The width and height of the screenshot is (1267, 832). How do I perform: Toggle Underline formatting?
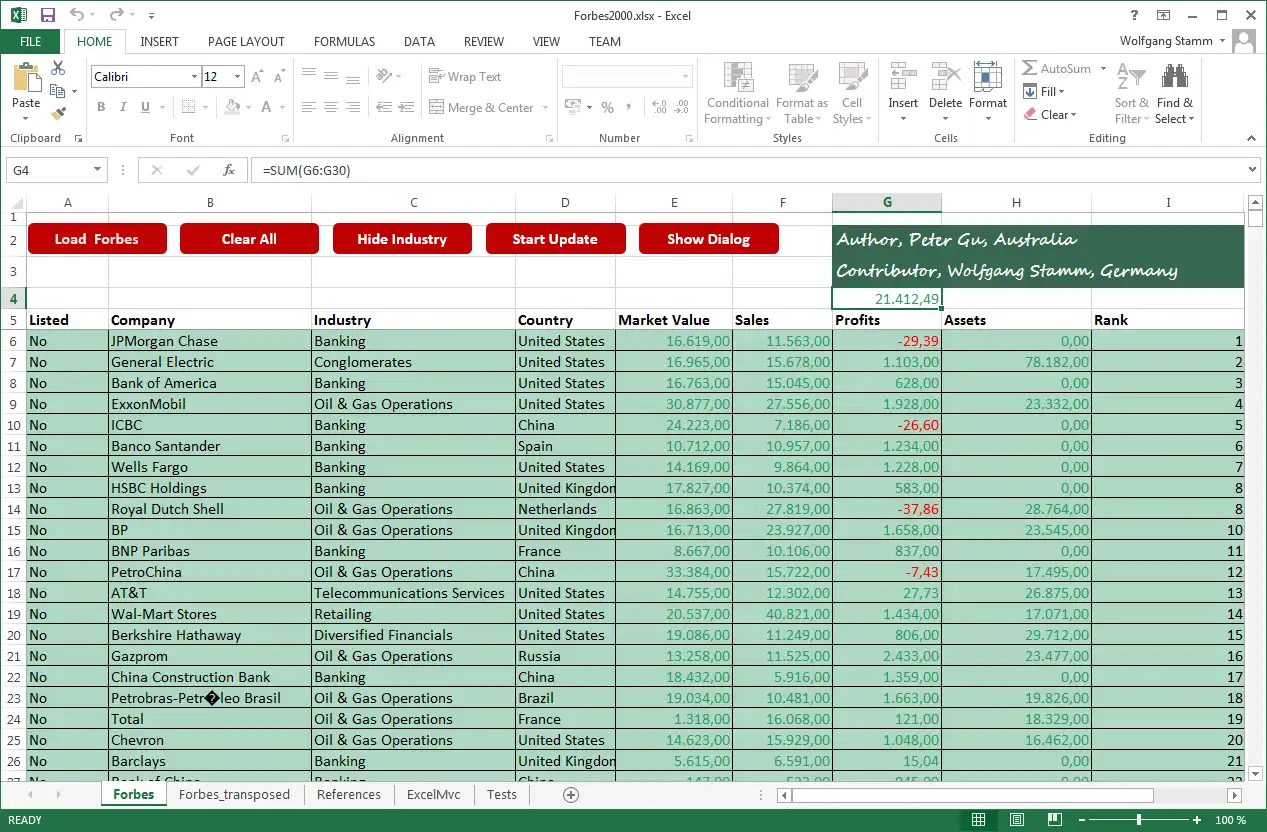[x=145, y=107]
